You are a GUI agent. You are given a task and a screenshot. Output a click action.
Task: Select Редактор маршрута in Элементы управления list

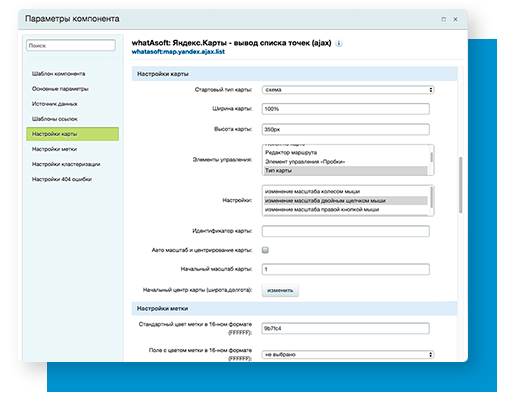point(345,153)
